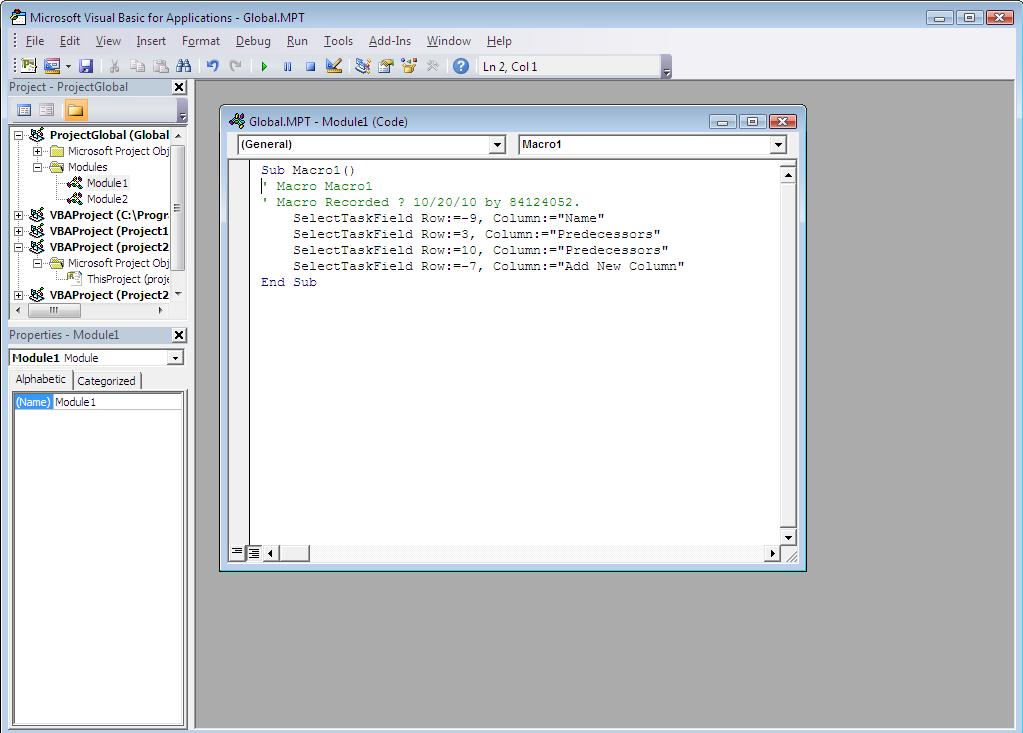Click the "End Sub" code line
Viewport: 1023px width, 733px height.
point(289,282)
